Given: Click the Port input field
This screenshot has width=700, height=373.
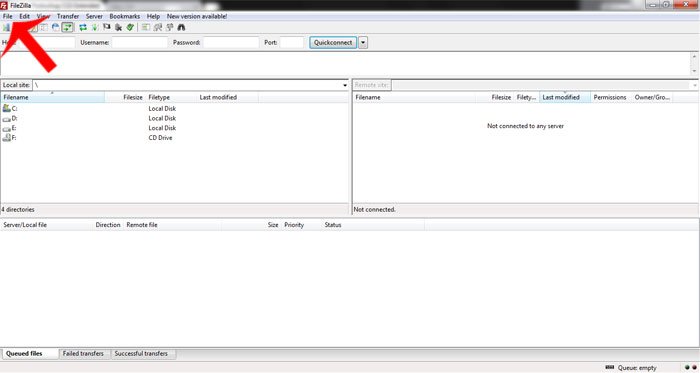Looking at the screenshot, I should click(292, 42).
